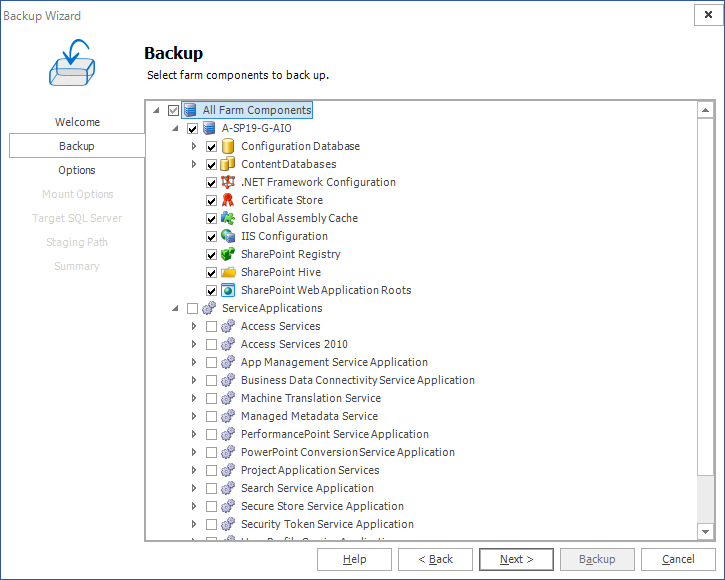Image resolution: width=725 pixels, height=580 pixels.
Task: Click the Certificate Store ribbon icon
Action: click(x=228, y=200)
